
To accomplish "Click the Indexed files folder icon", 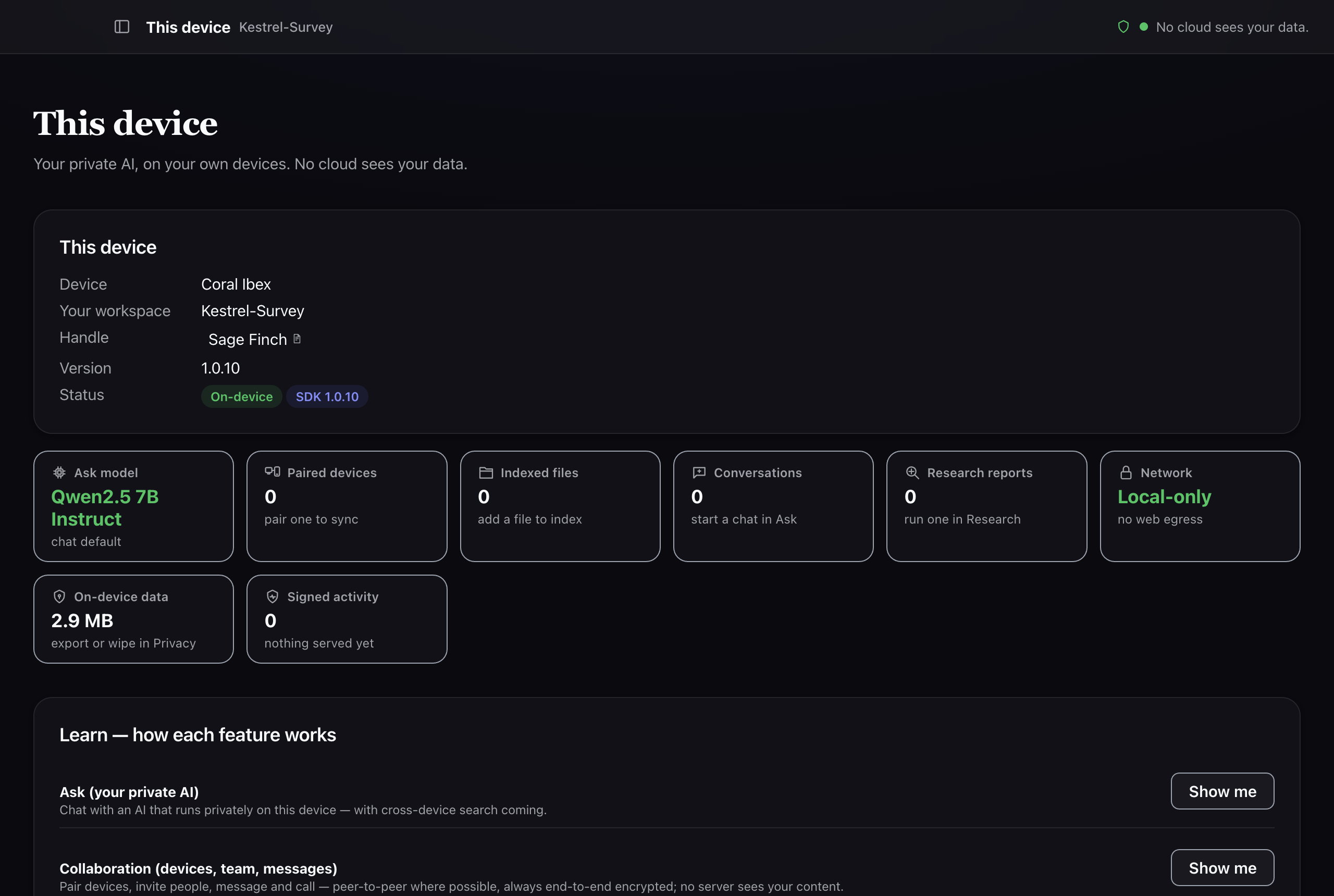I will (x=486, y=472).
